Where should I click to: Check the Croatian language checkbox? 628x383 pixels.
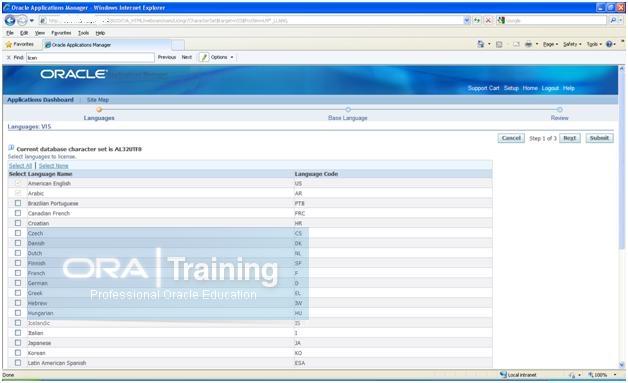pos(18,223)
